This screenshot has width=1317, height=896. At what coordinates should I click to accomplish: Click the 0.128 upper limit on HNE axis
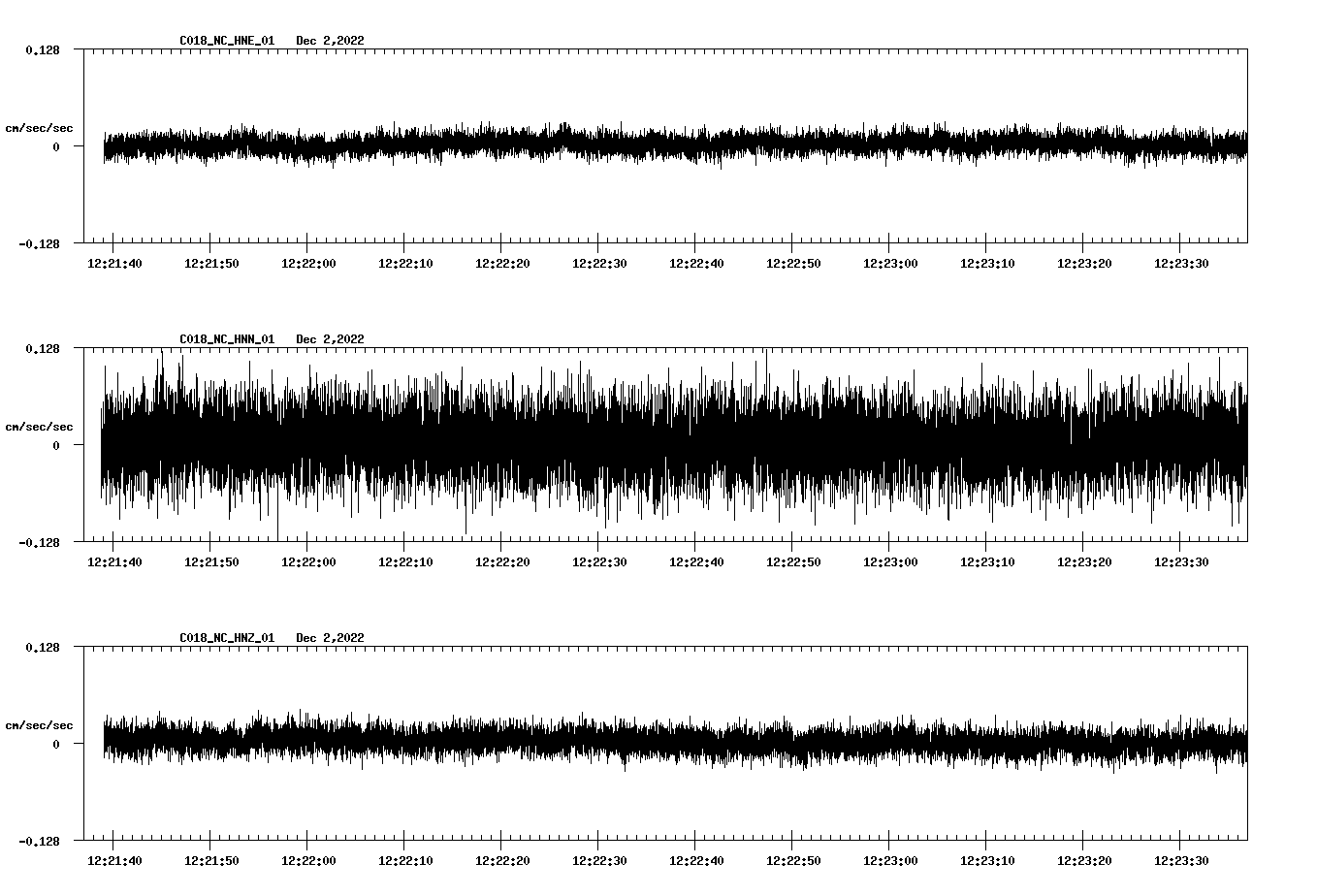(42, 49)
